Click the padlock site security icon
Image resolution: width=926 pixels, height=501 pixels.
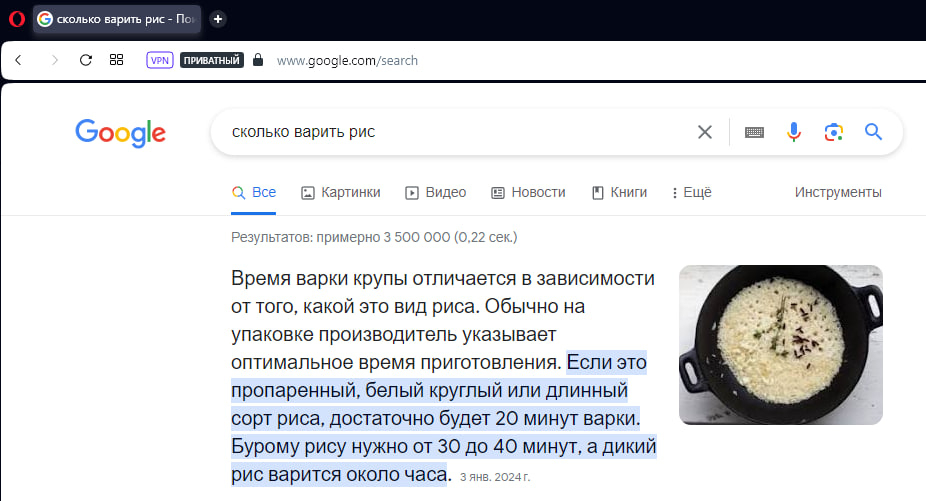coord(258,60)
